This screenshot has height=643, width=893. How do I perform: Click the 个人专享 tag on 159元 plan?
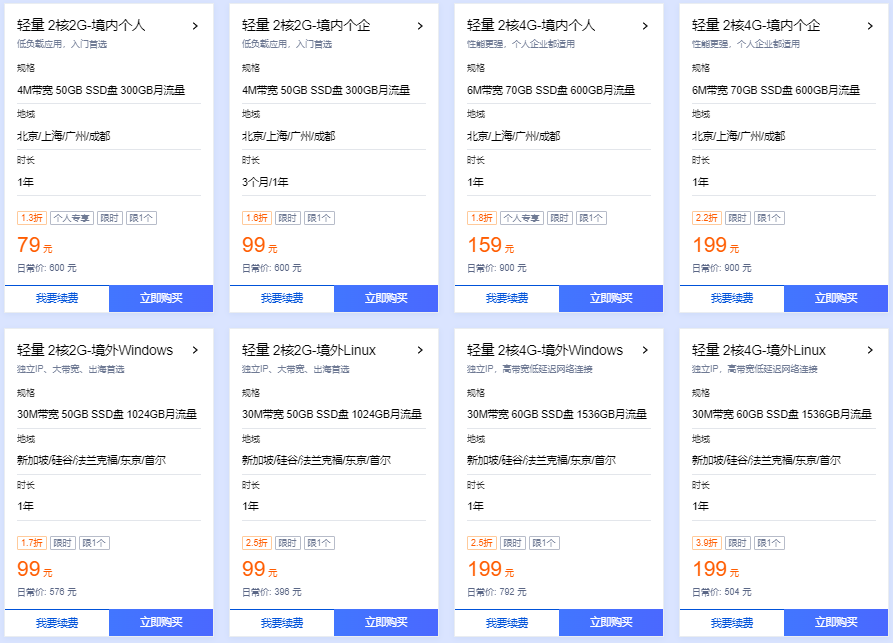[521, 218]
